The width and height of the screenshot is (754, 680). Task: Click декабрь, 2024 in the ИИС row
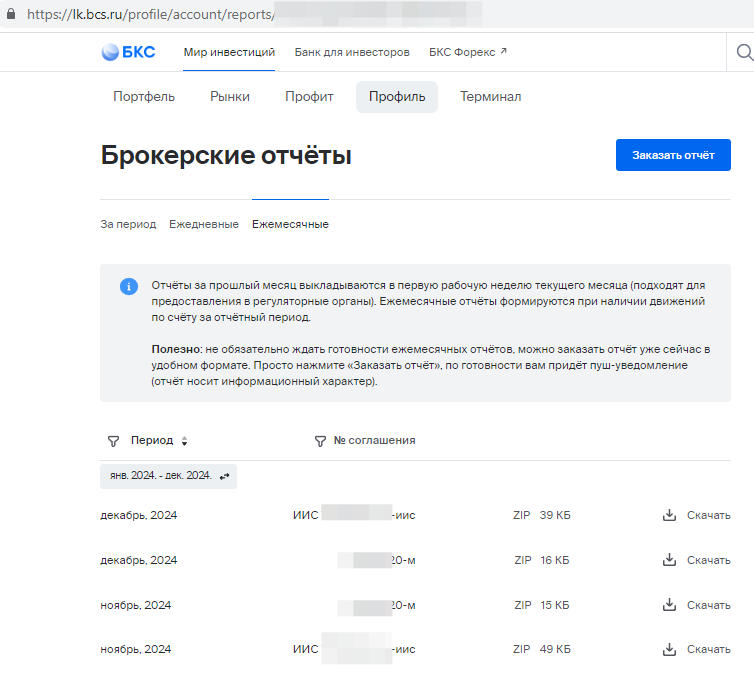[138, 515]
